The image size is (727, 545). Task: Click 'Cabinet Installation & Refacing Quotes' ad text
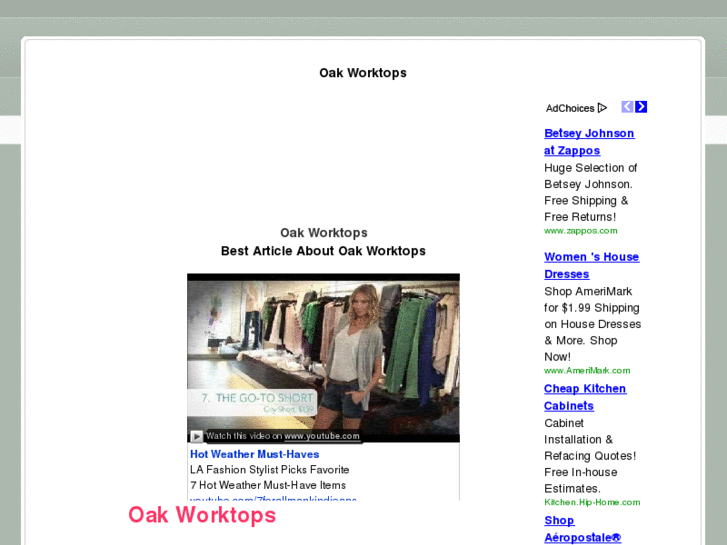pyautogui.click(x=590, y=440)
